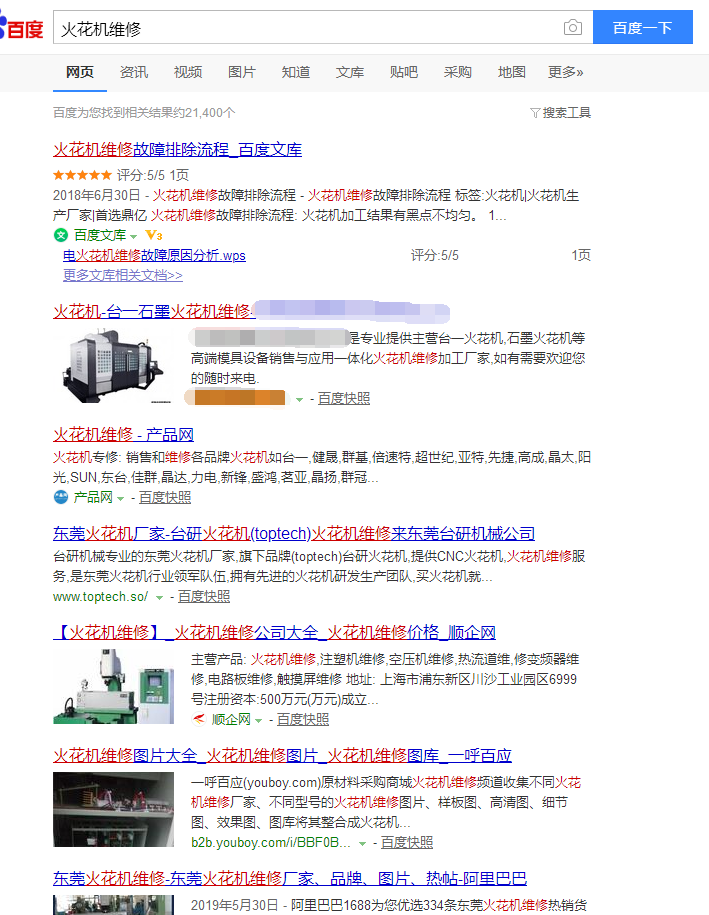Click the Baidu logo

[22, 26]
